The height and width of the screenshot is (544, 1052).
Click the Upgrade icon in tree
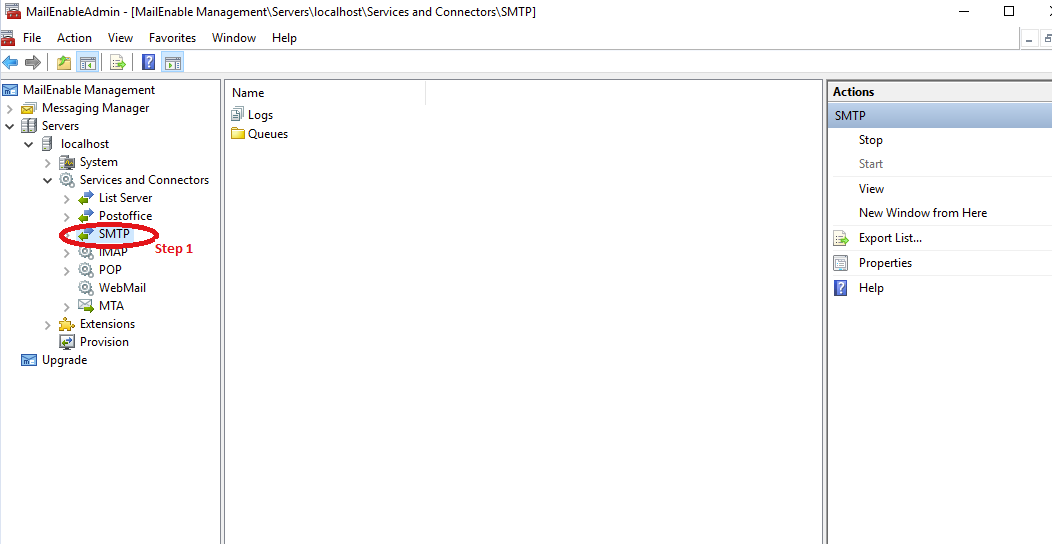point(29,360)
